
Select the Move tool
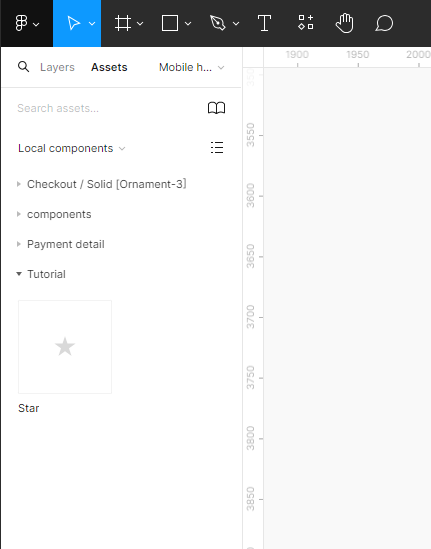click(x=73, y=23)
